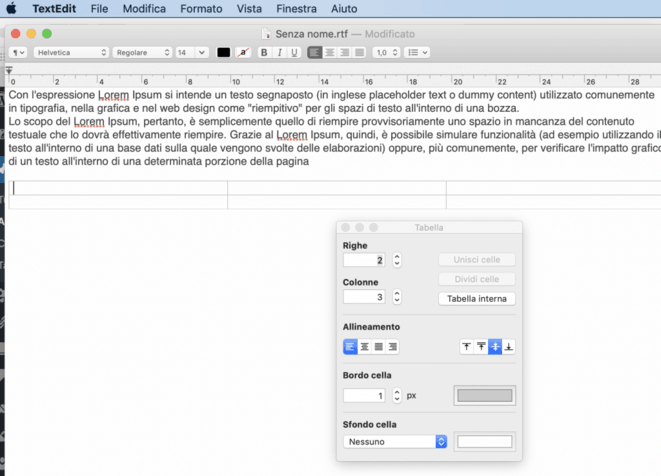Viewport: 661px width, 476px height.
Task: Open the Regolare font style dropdown
Action: click(142, 52)
